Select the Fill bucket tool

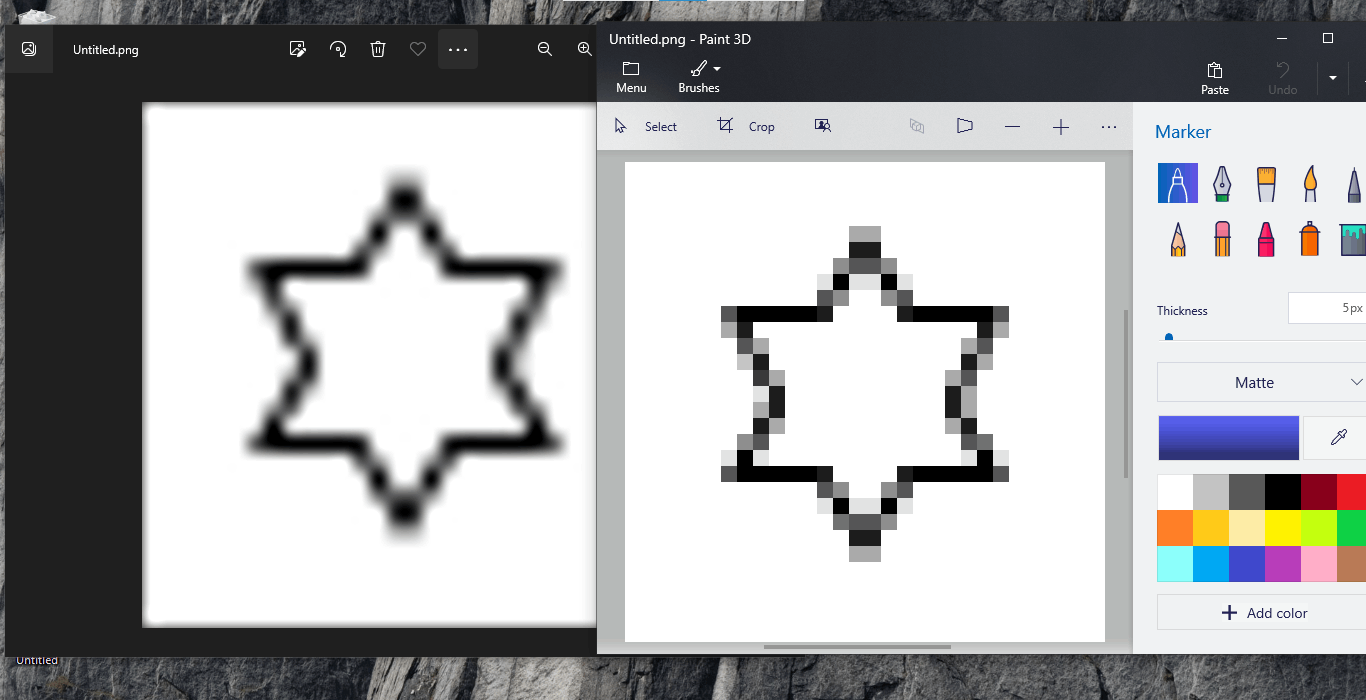1352,239
